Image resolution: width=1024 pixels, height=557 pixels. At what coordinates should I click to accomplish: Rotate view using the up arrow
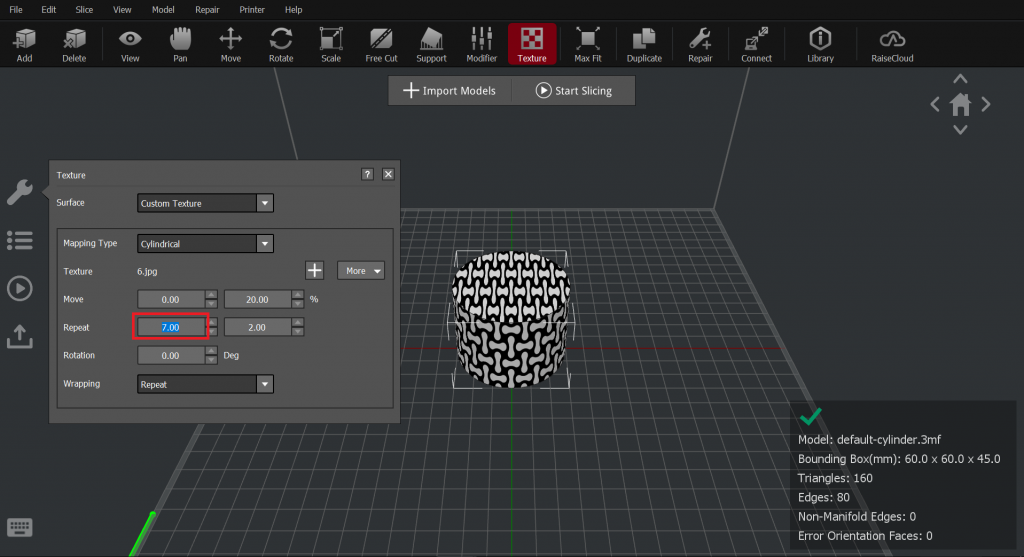[x=960, y=79]
